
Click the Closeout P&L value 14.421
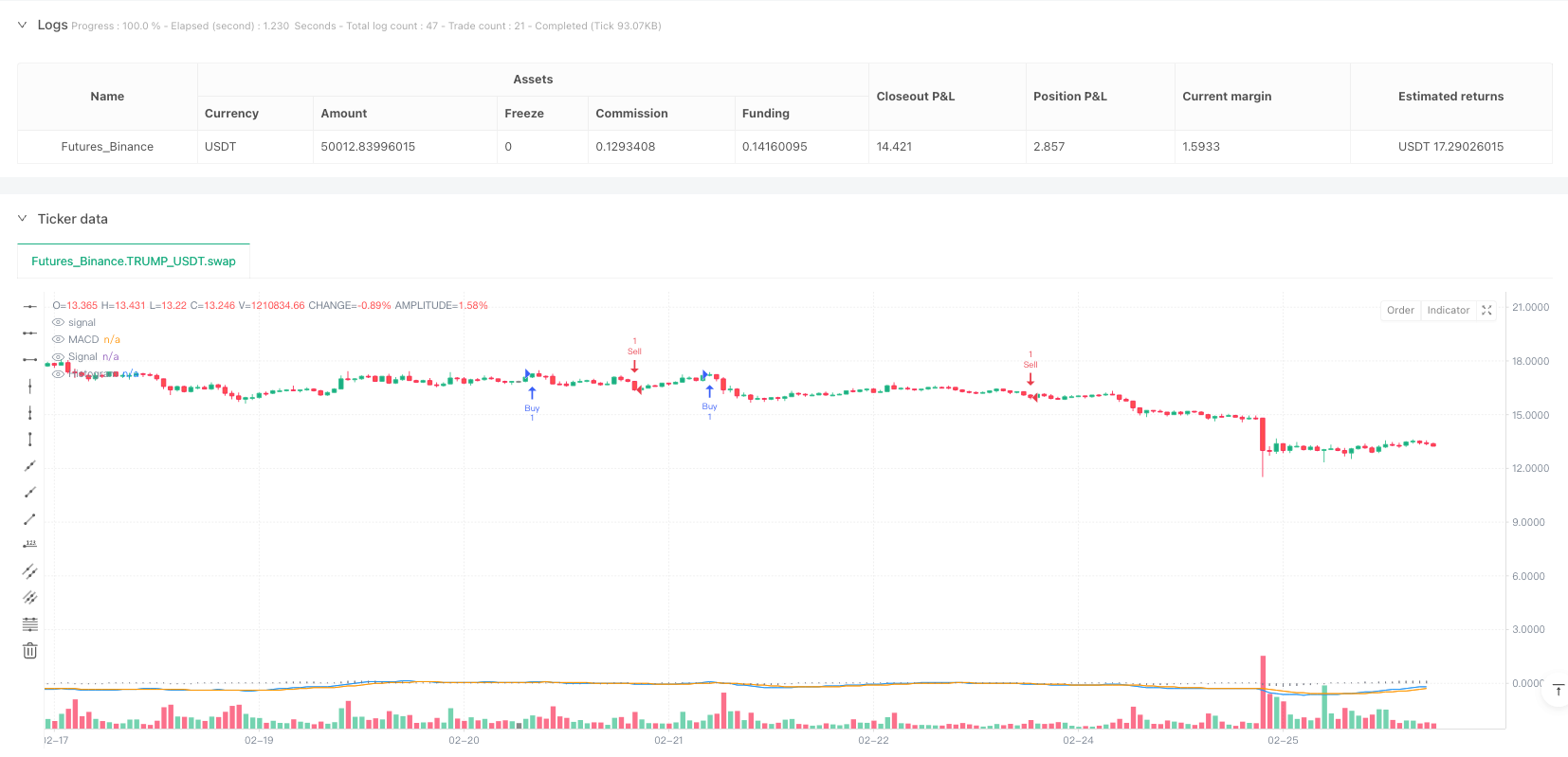[x=894, y=147]
